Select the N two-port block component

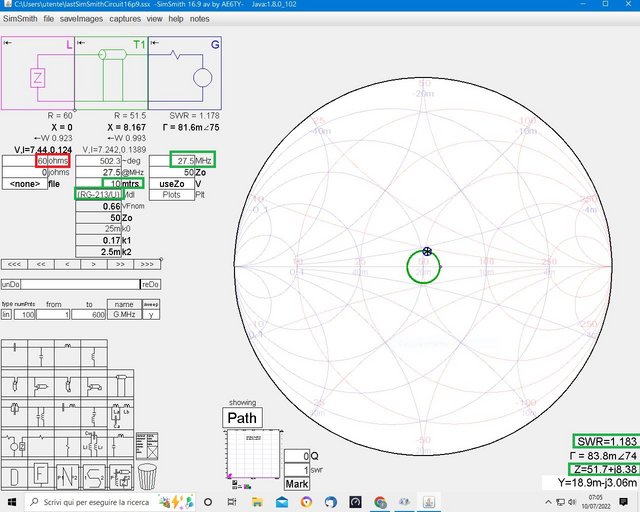pos(67,476)
